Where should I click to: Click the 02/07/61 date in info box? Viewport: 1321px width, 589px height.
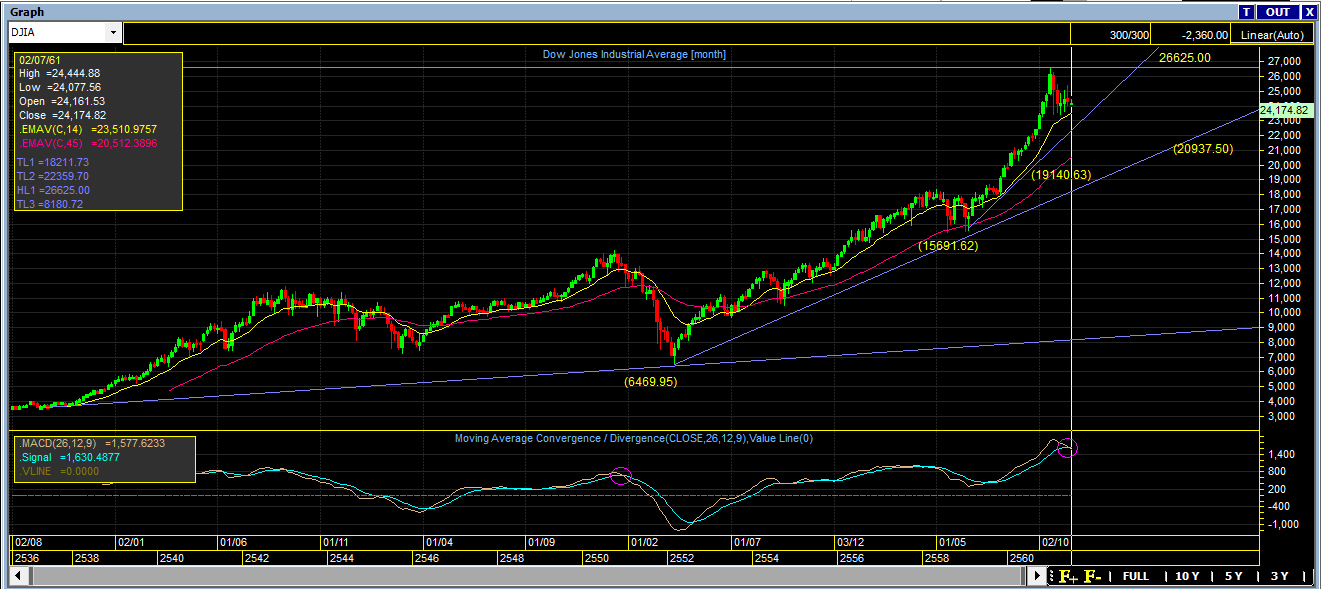coord(40,60)
